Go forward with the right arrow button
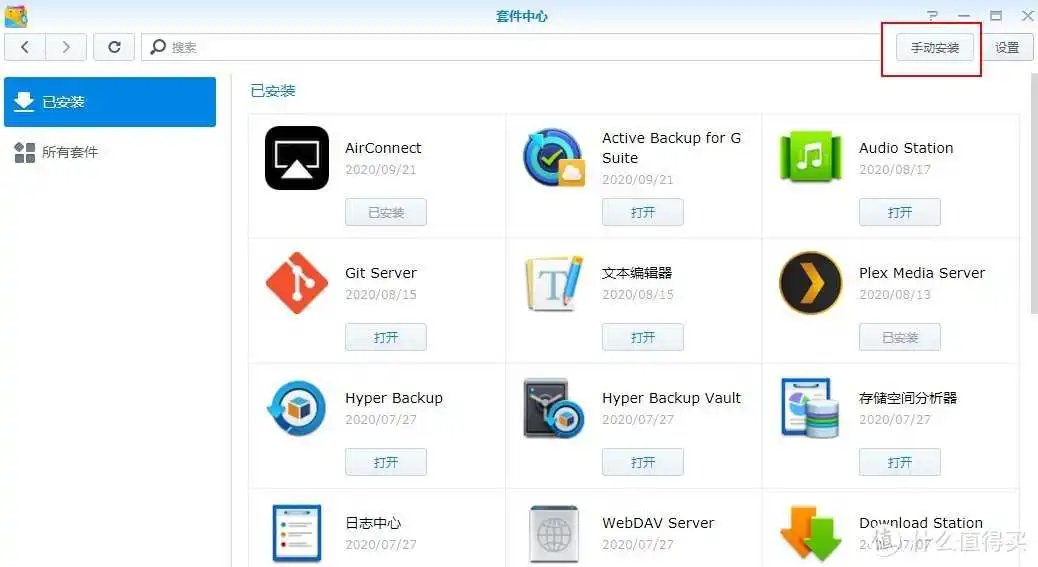 pos(66,47)
